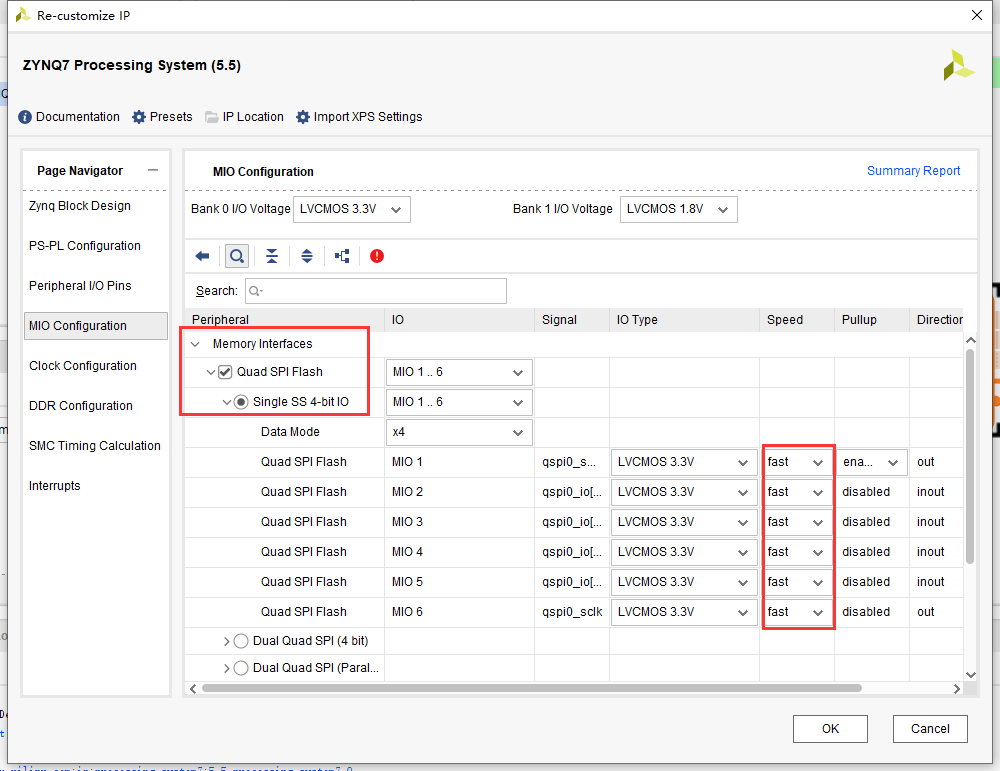
Task: Go to DDR Configuration page
Action: pos(81,406)
